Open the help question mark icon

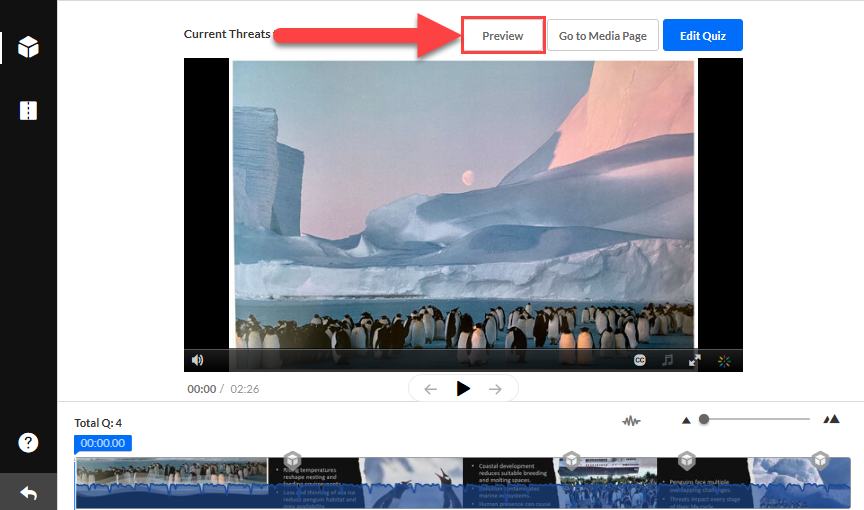tap(28, 442)
